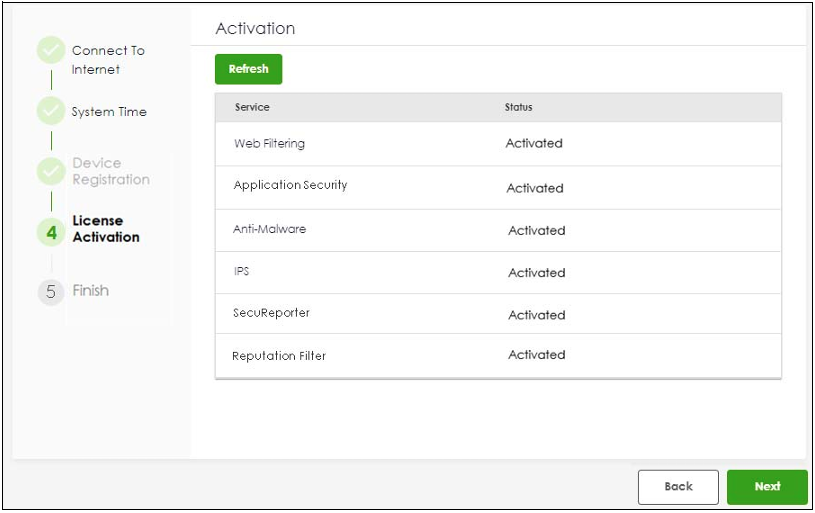Select the License Activation step label
The height and width of the screenshot is (513, 815).
[x=106, y=229]
